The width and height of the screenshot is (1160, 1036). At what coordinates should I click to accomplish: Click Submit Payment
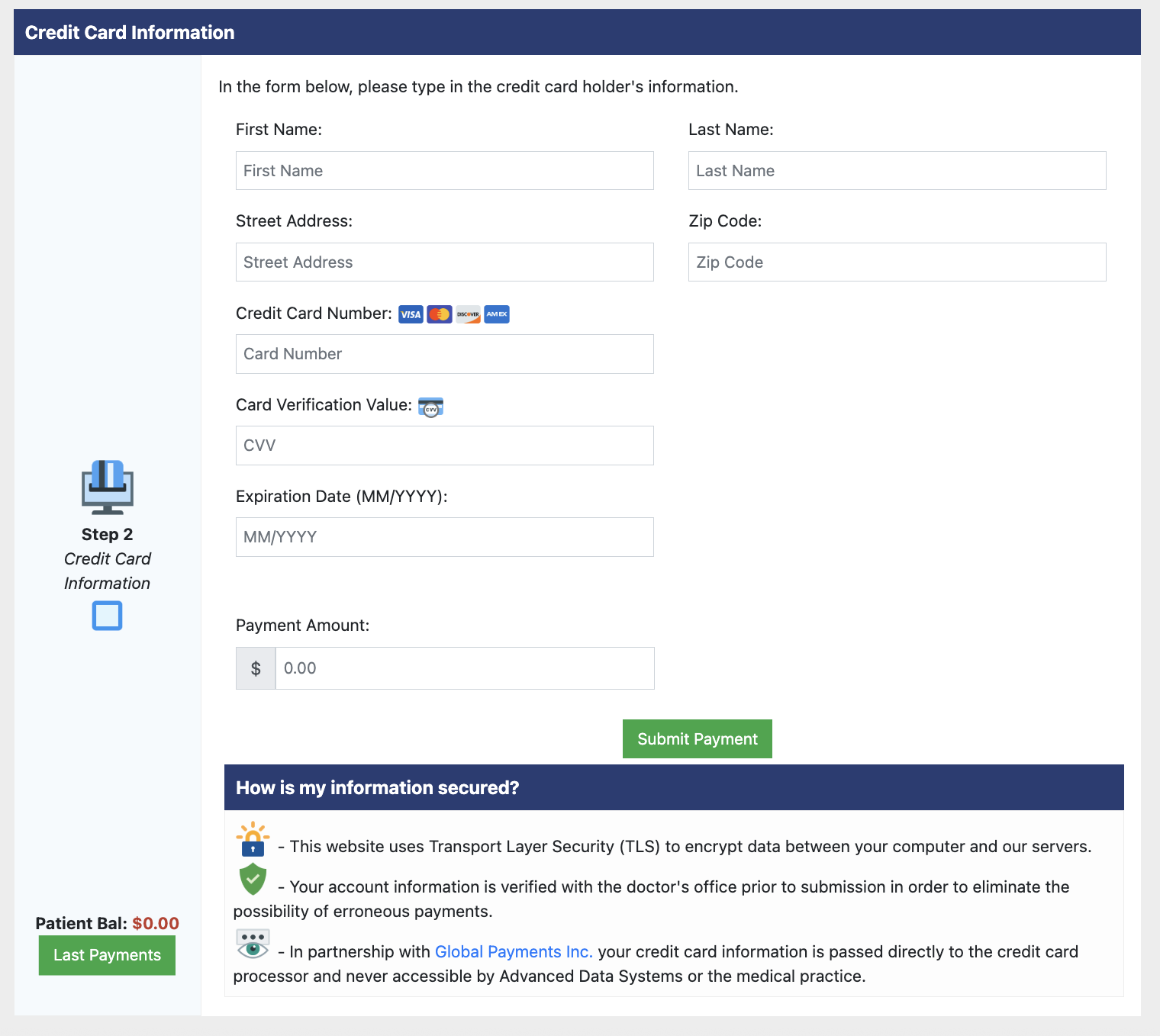point(697,738)
